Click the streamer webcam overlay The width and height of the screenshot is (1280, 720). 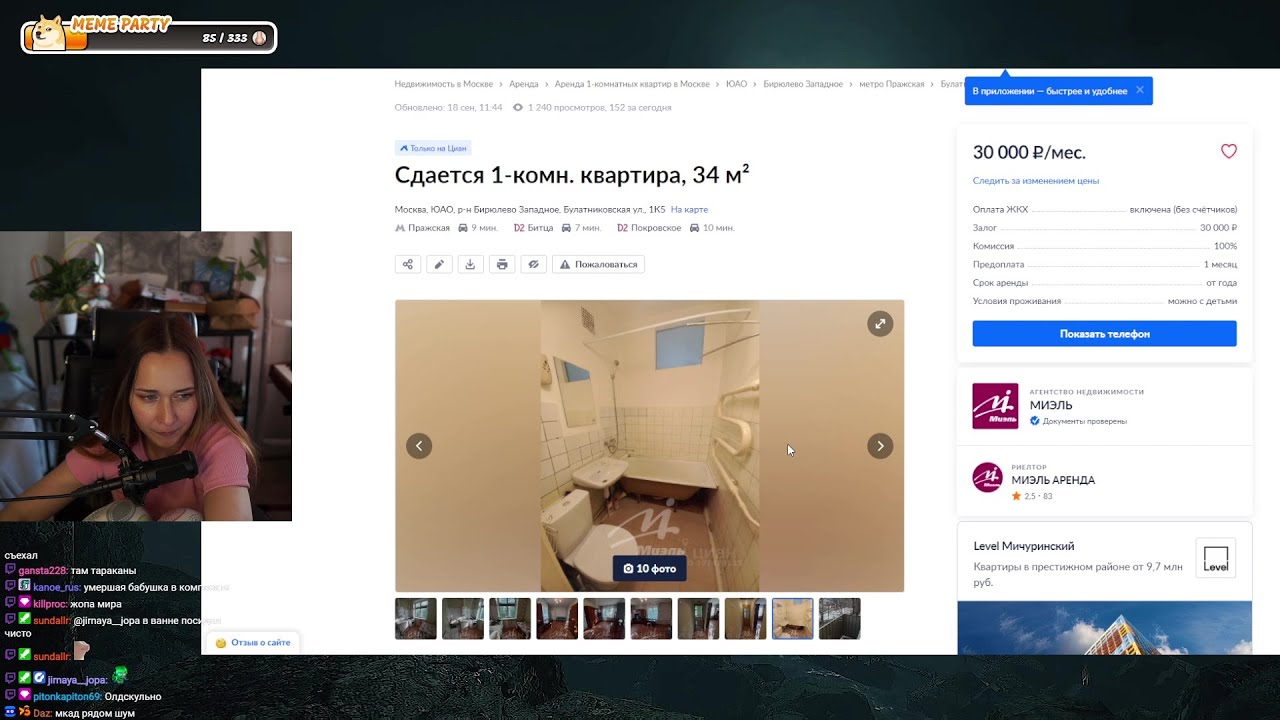146,376
